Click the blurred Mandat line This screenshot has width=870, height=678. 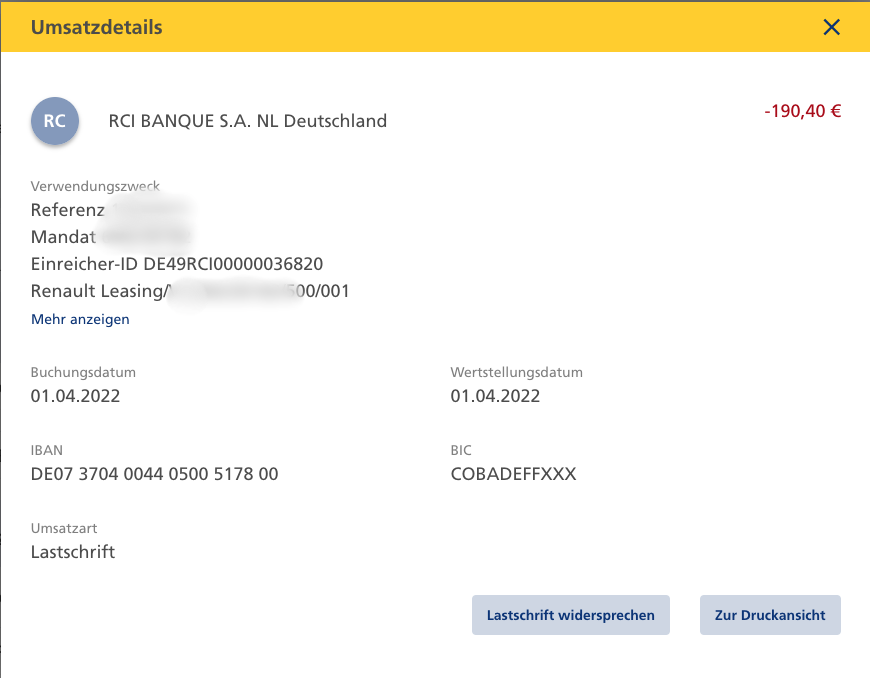tap(110, 237)
